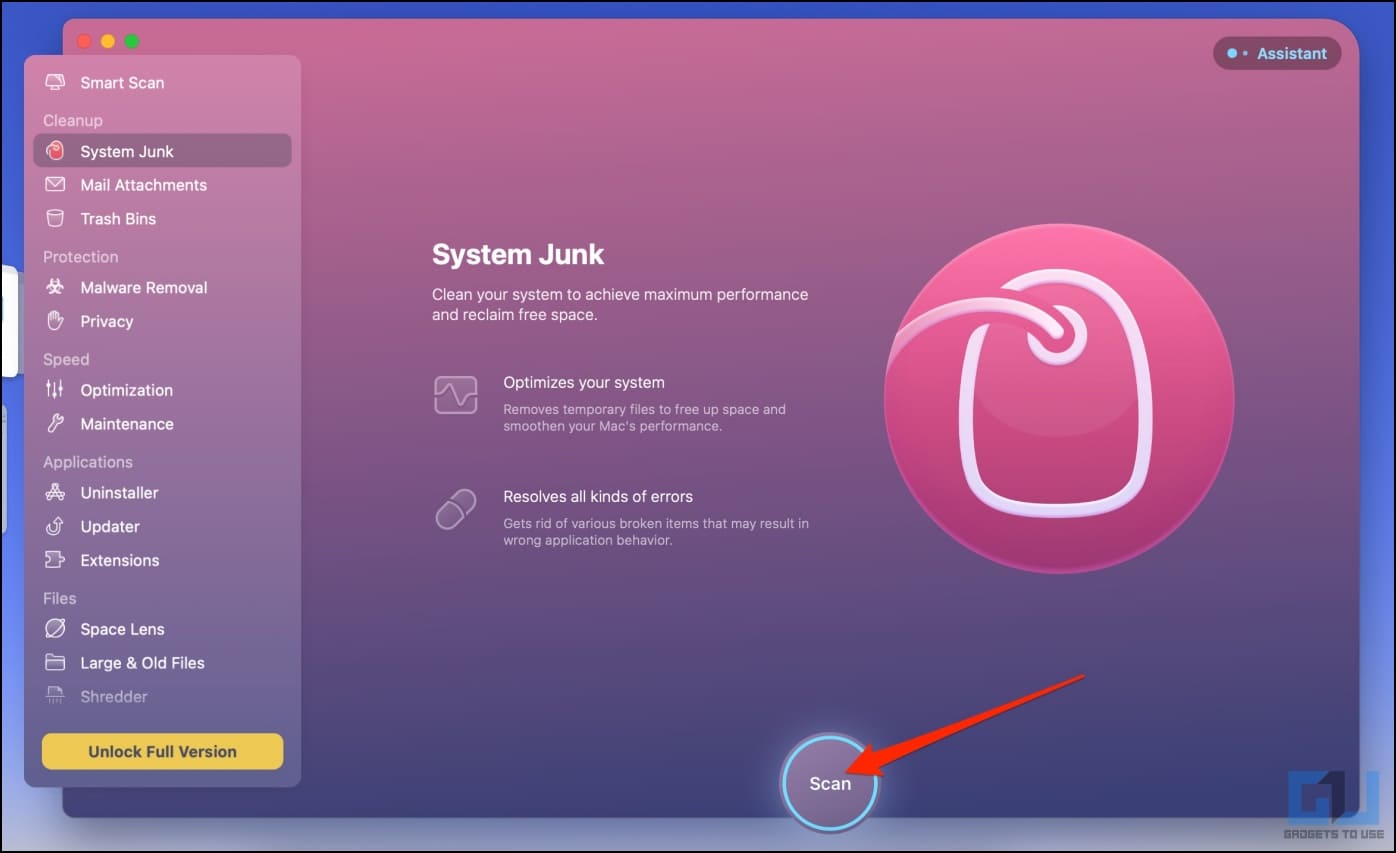Click the Malware Removal biohazard icon
This screenshot has height=853, width=1396.
pos(55,287)
